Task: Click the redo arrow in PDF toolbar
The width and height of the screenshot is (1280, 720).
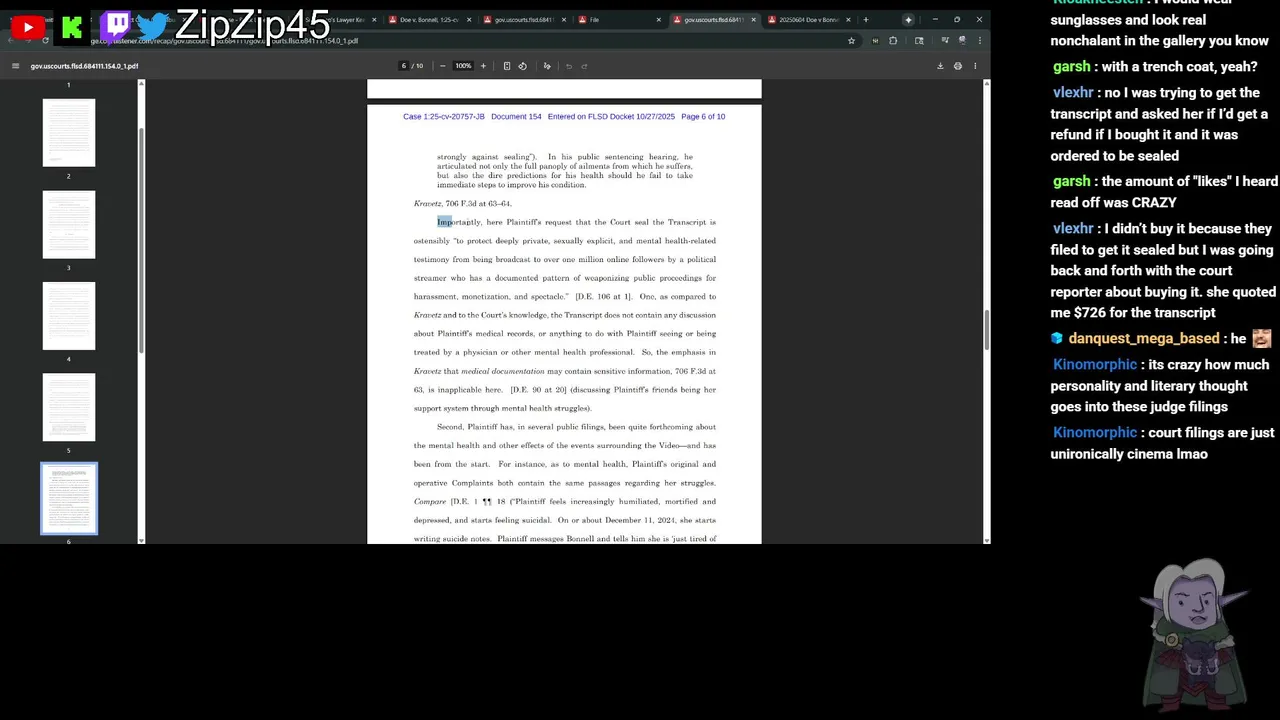Action: pos(585,66)
